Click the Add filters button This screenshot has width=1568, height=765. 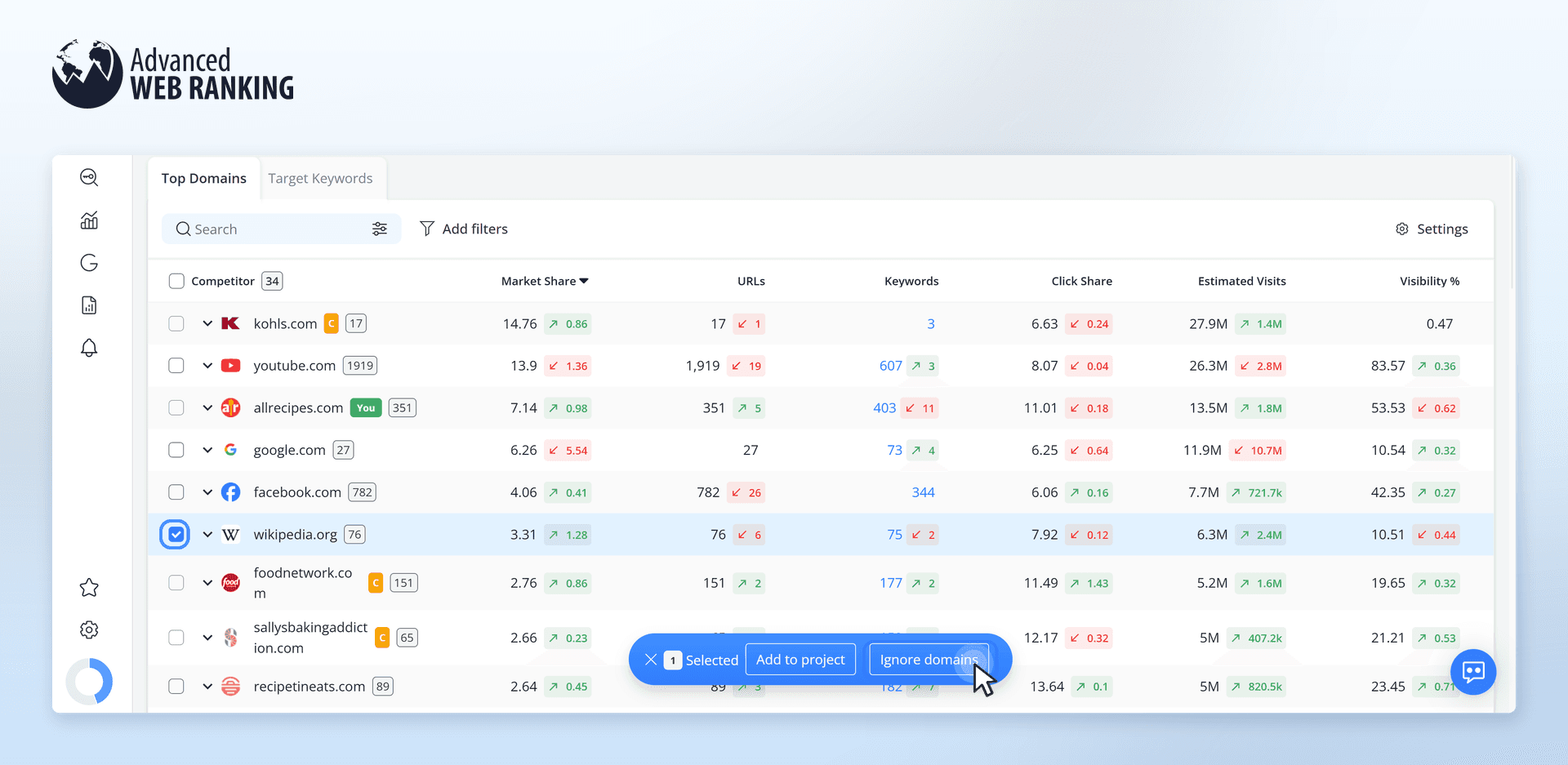tap(464, 229)
